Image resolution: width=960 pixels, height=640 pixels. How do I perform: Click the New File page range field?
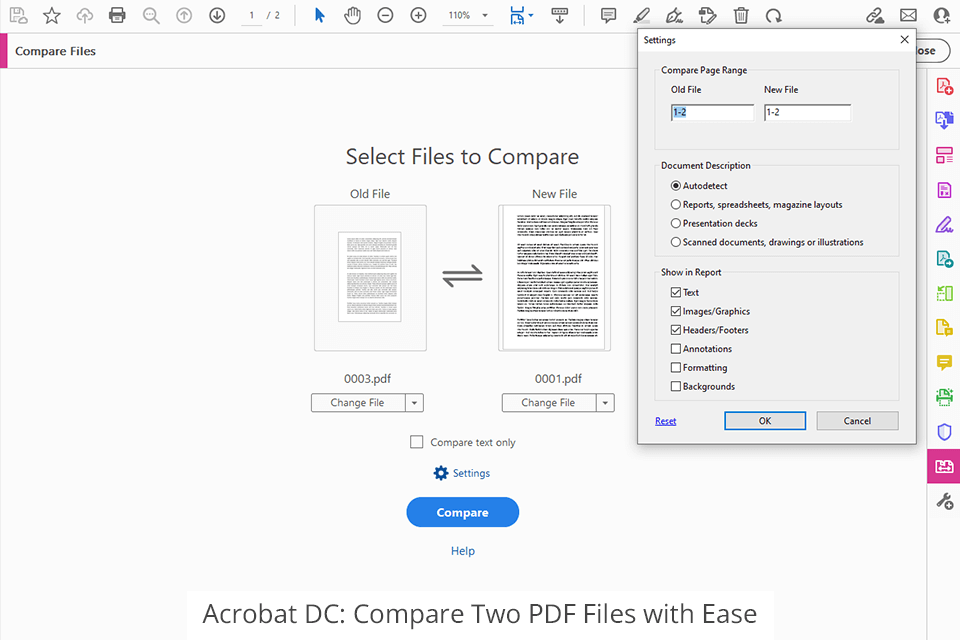click(808, 112)
